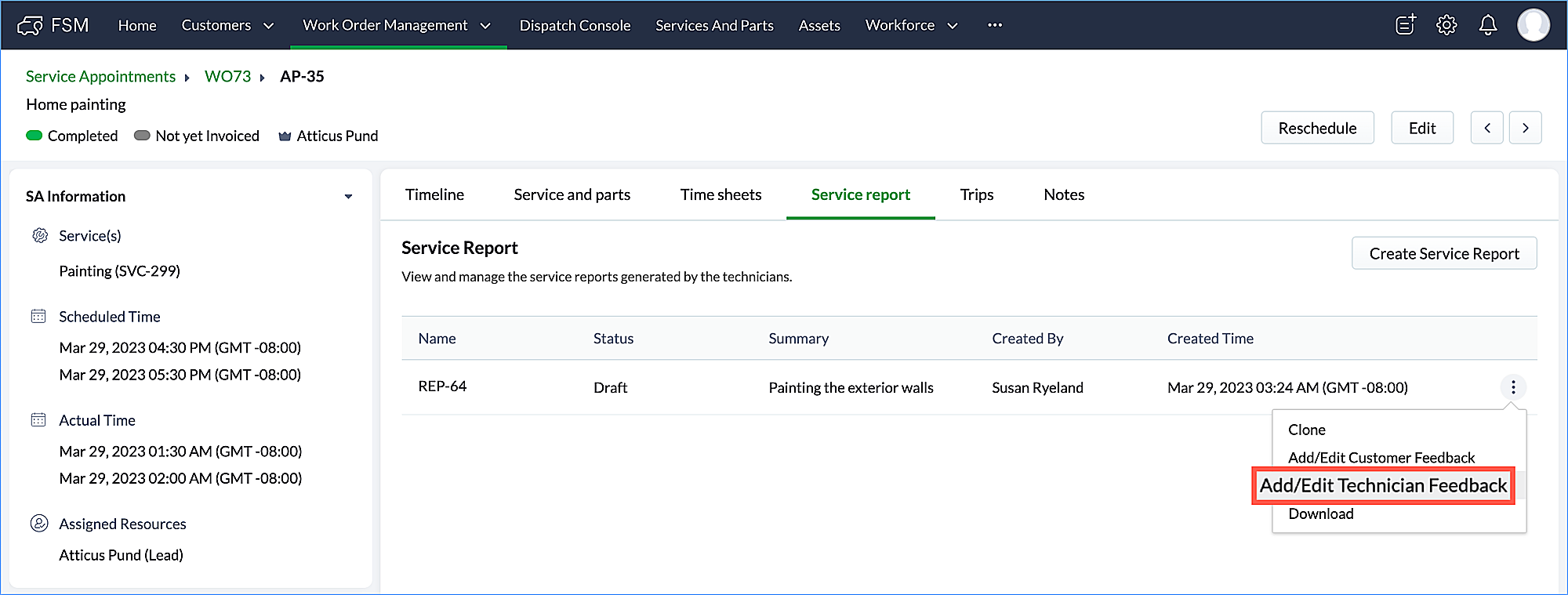The width and height of the screenshot is (1568, 595).
Task: Click the Reschedule button
Action: pos(1317,128)
